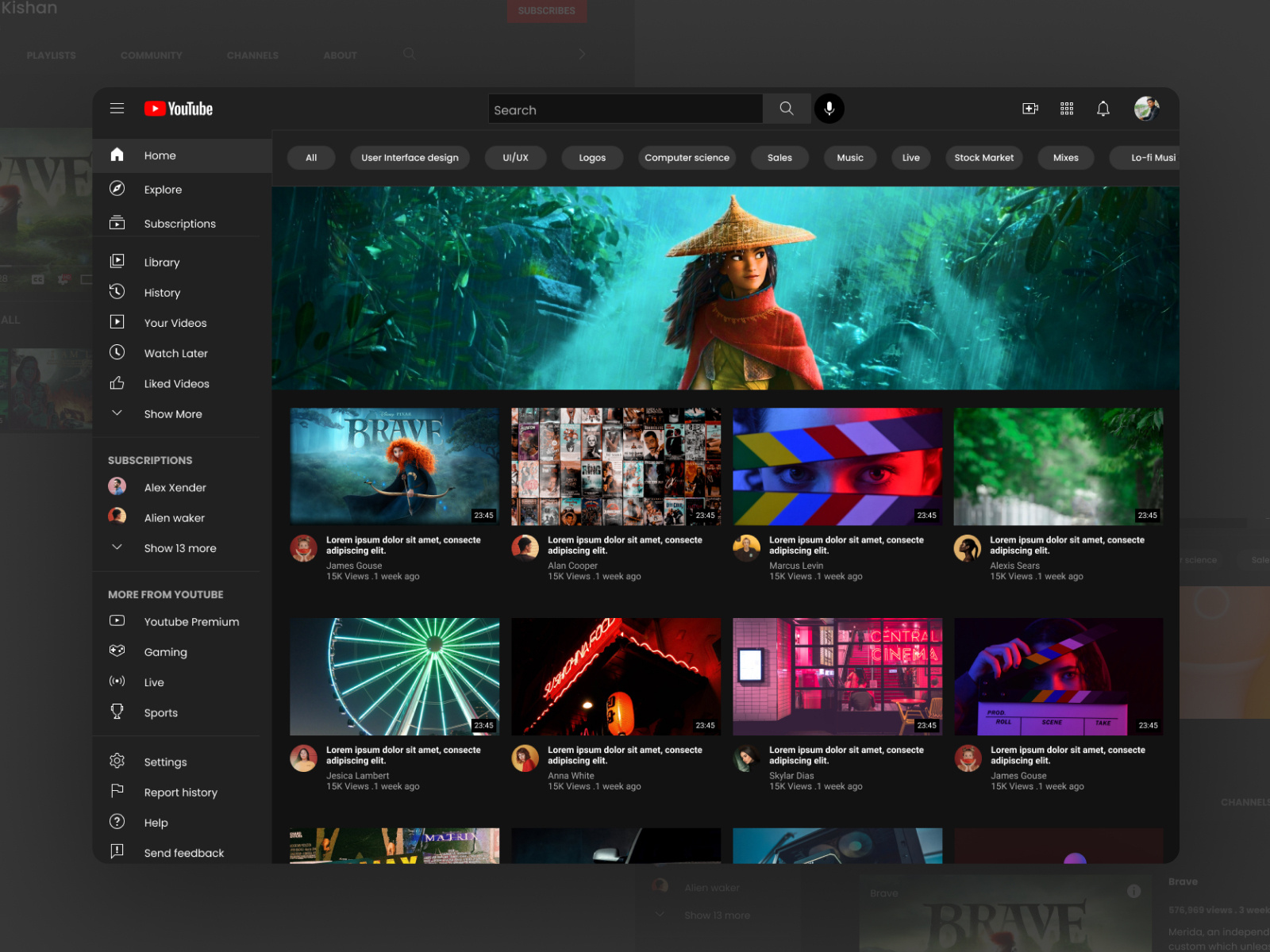
Task: Click the Subscribes button
Action: tap(546, 11)
